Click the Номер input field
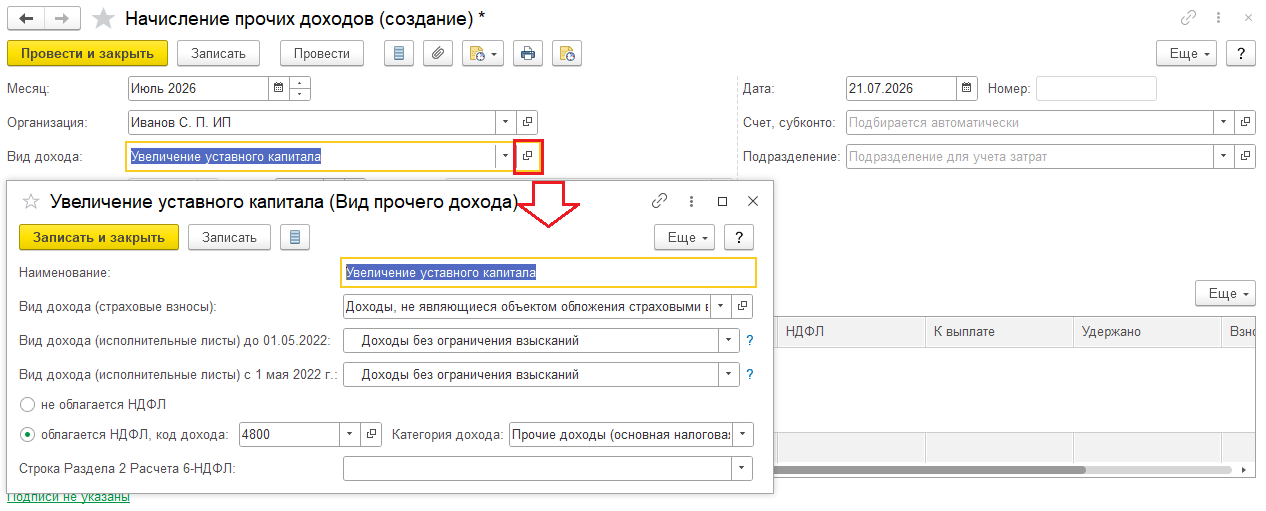Viewport: 1266px width, 511px height. [x=1096, y=88]
